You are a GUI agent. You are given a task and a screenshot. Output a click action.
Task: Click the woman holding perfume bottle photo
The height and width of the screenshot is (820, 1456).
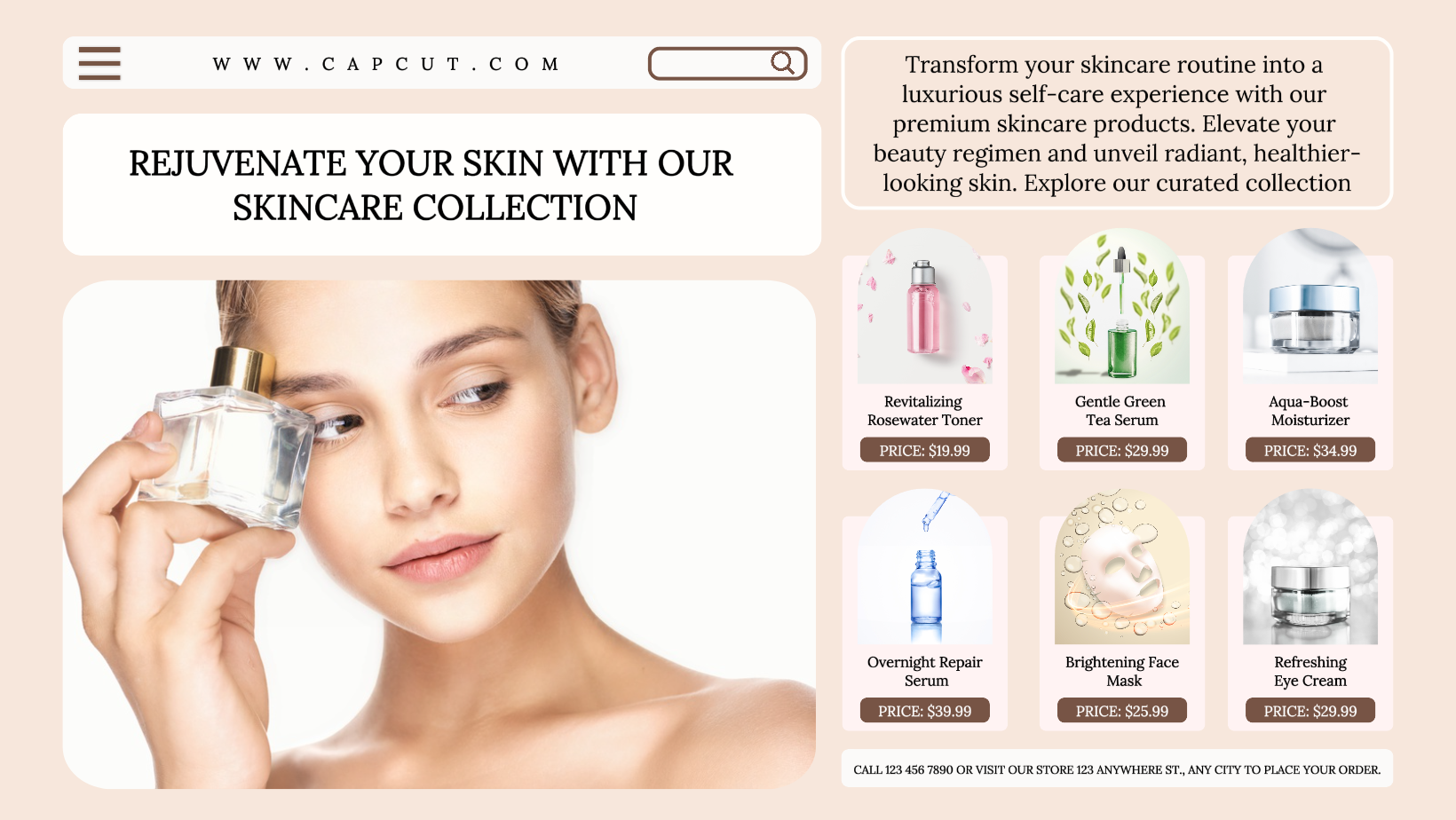pyautogui.click(x=439, y=535)
